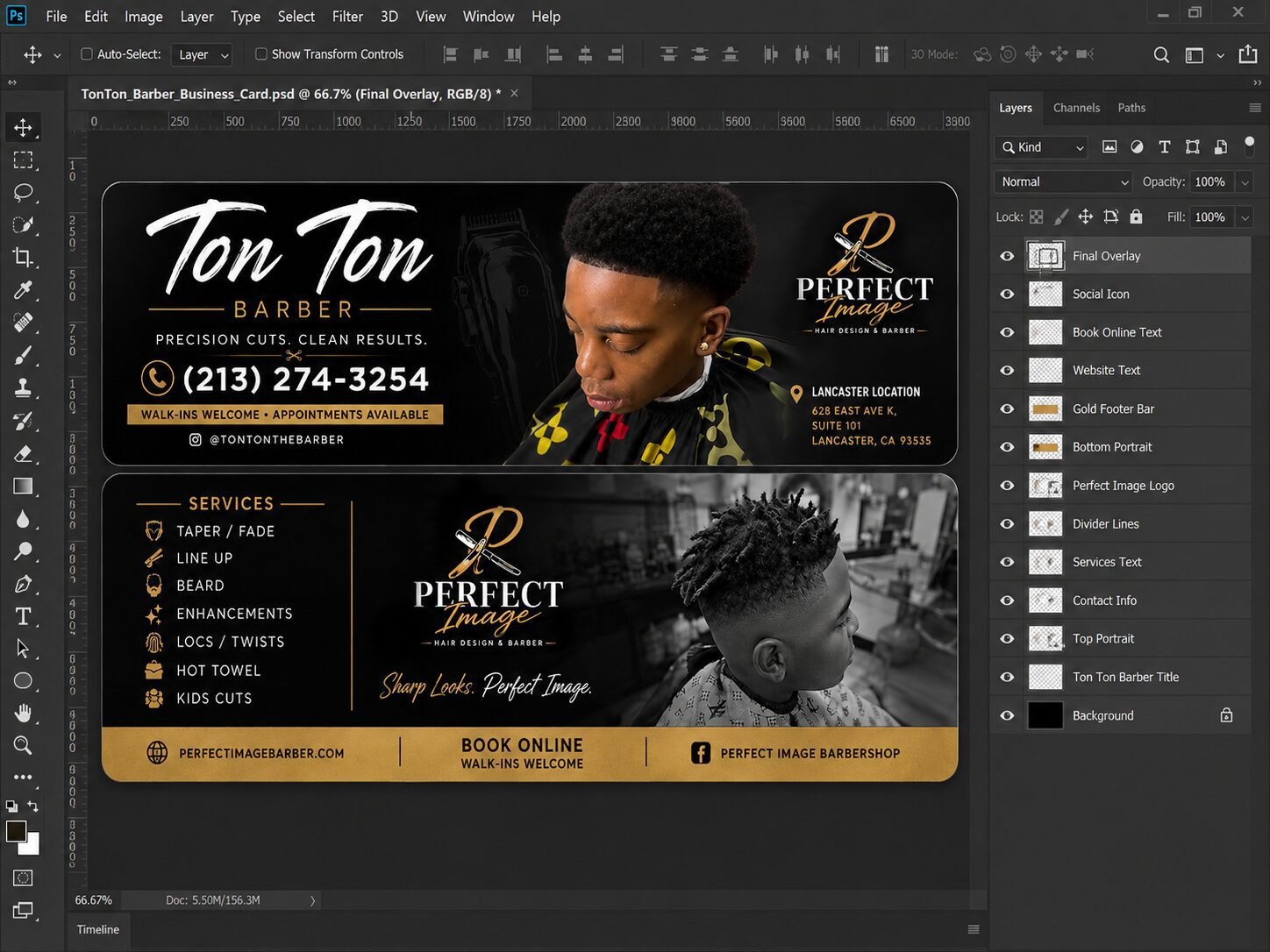Select the Move tool in toolbar
The width and height of the screenshot is (1270, 952).
tap(23, 127)
